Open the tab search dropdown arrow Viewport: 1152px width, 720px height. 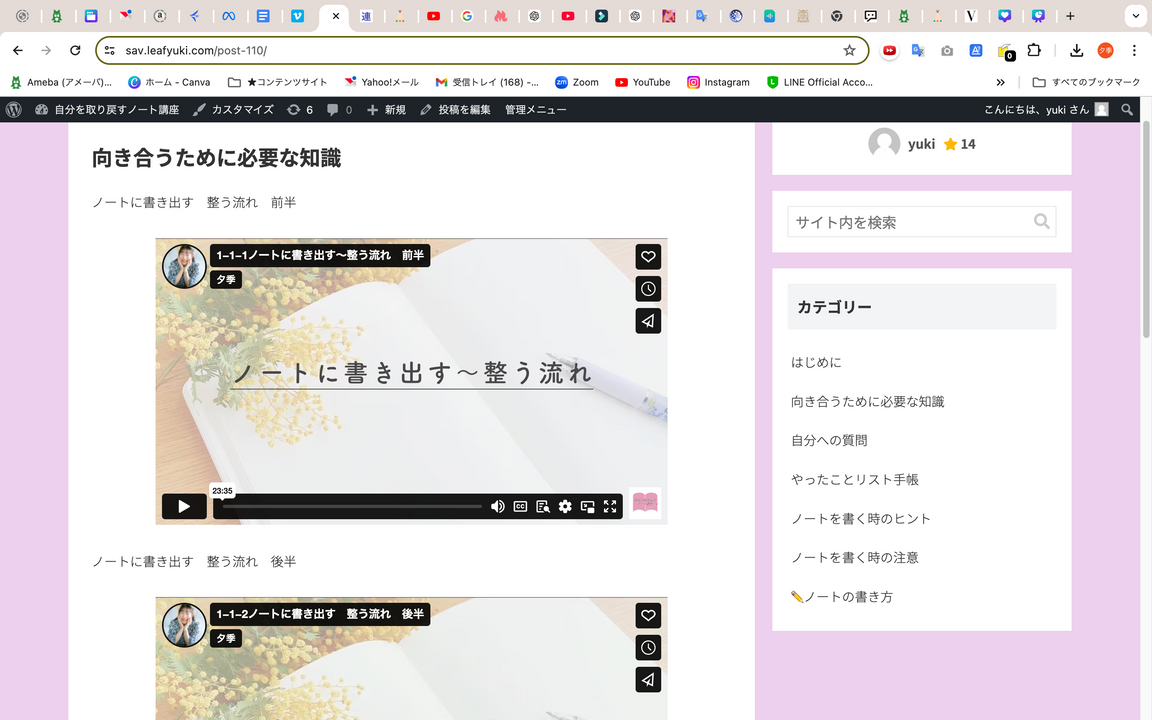(x=1135, y=16)
